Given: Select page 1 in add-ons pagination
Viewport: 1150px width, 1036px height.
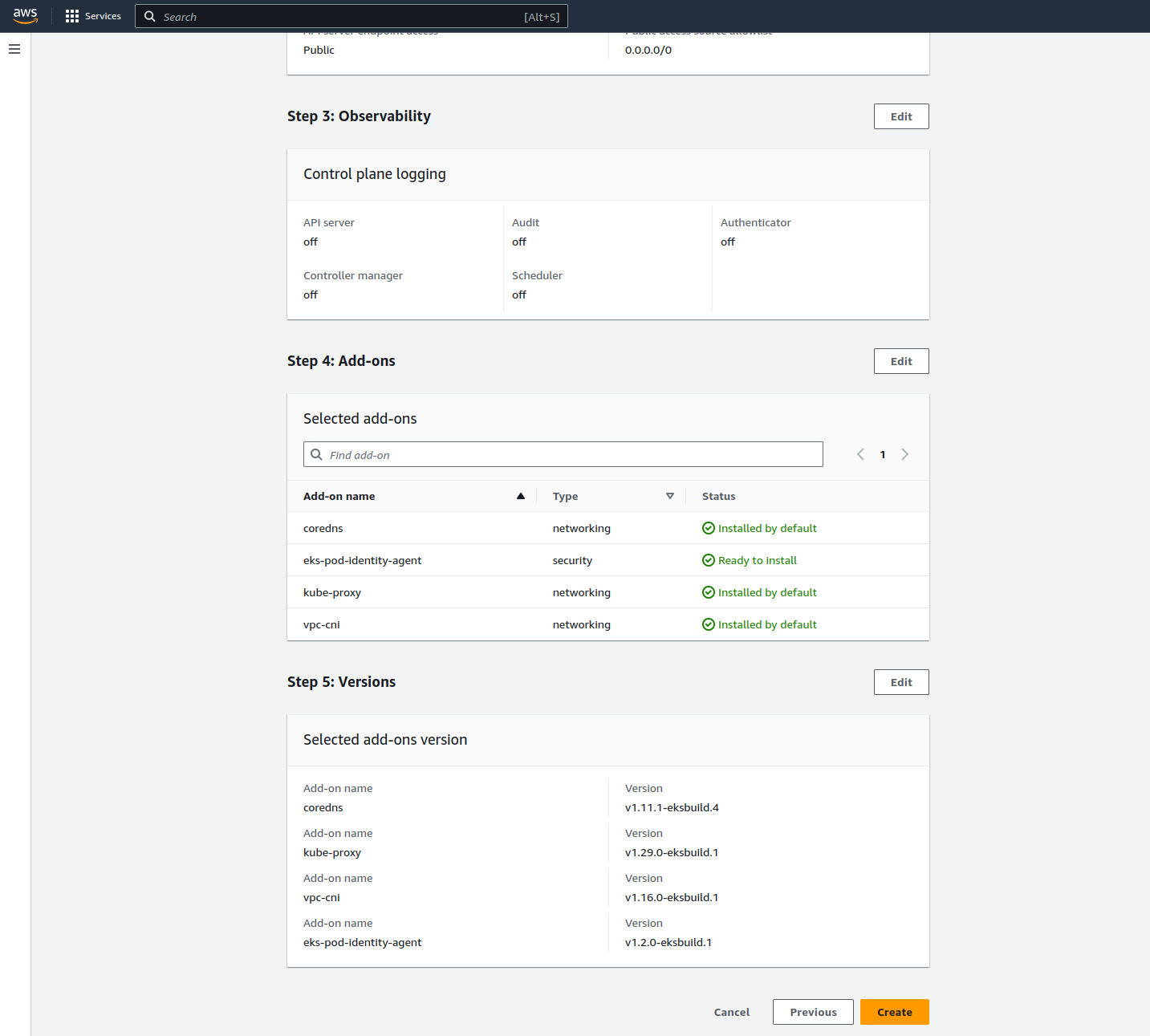Looking at the screenshot, I should (883, 454).
